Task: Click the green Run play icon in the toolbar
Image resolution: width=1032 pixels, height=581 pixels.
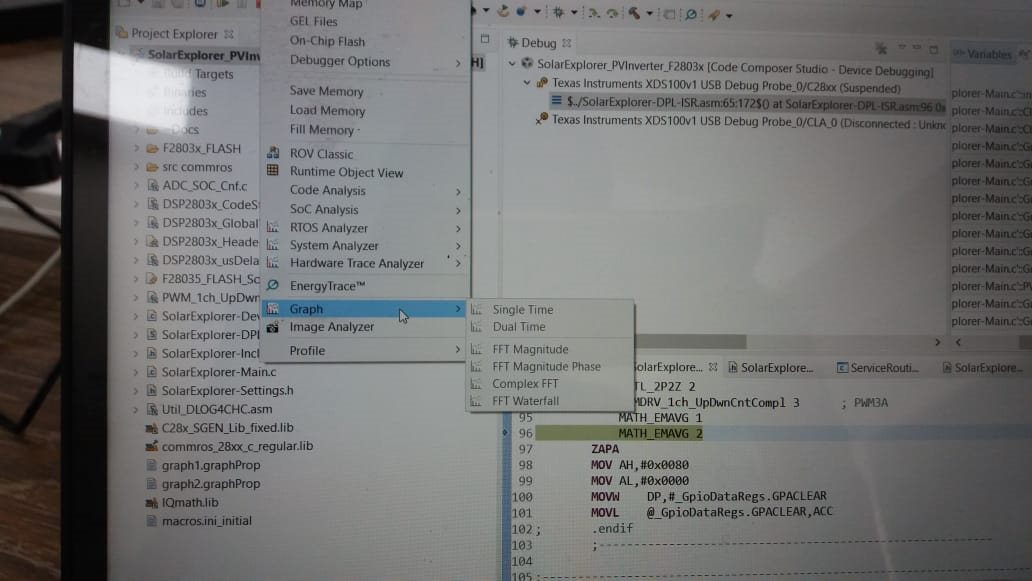Action: point(503,12)
